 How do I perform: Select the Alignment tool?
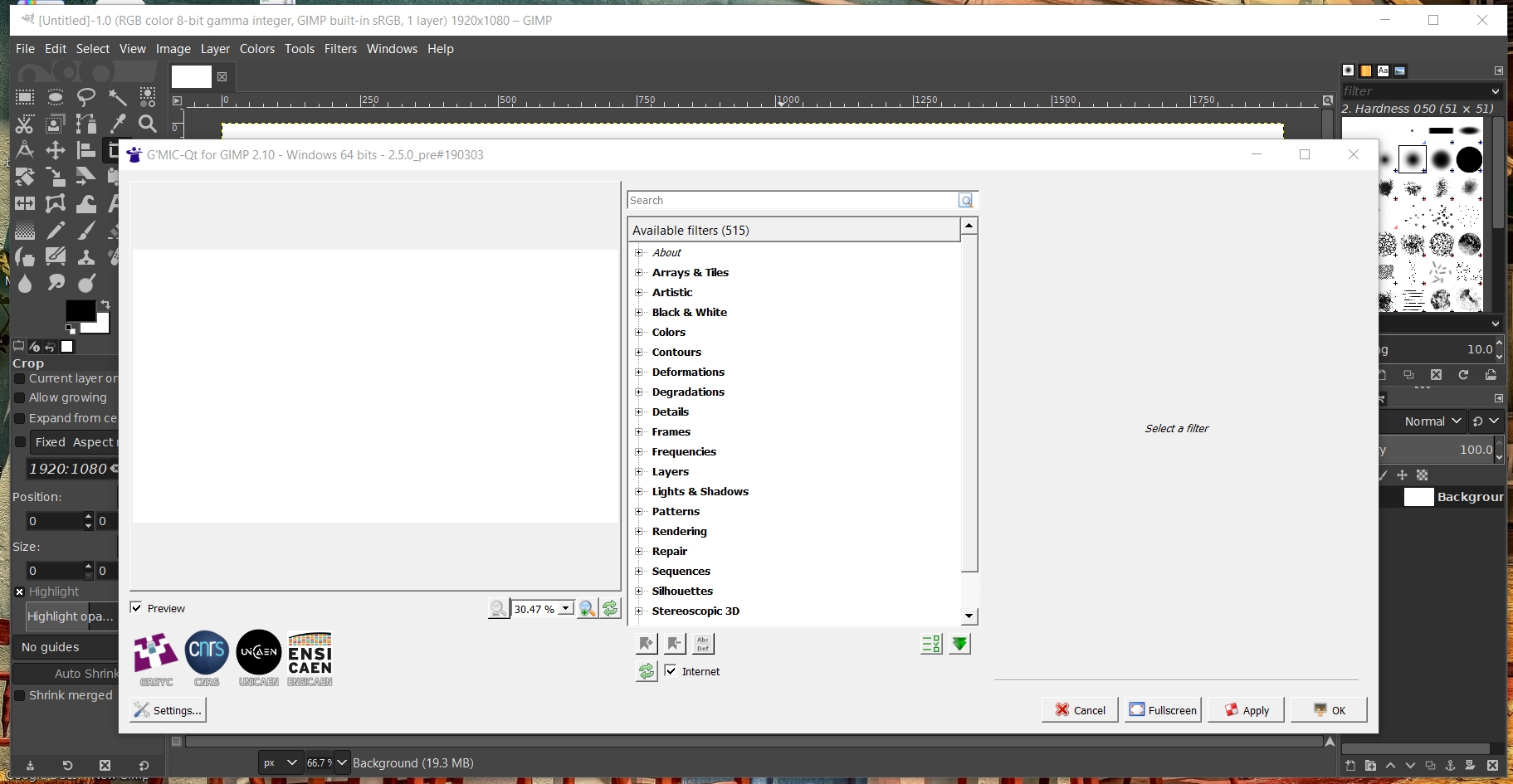[86, 150]
